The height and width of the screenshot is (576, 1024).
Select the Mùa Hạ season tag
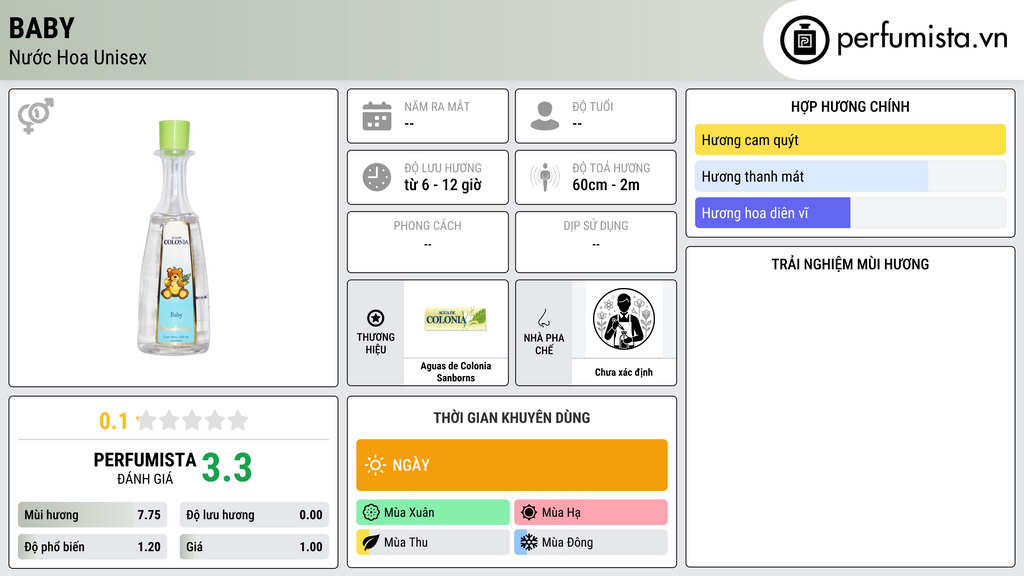coord(591,513)
